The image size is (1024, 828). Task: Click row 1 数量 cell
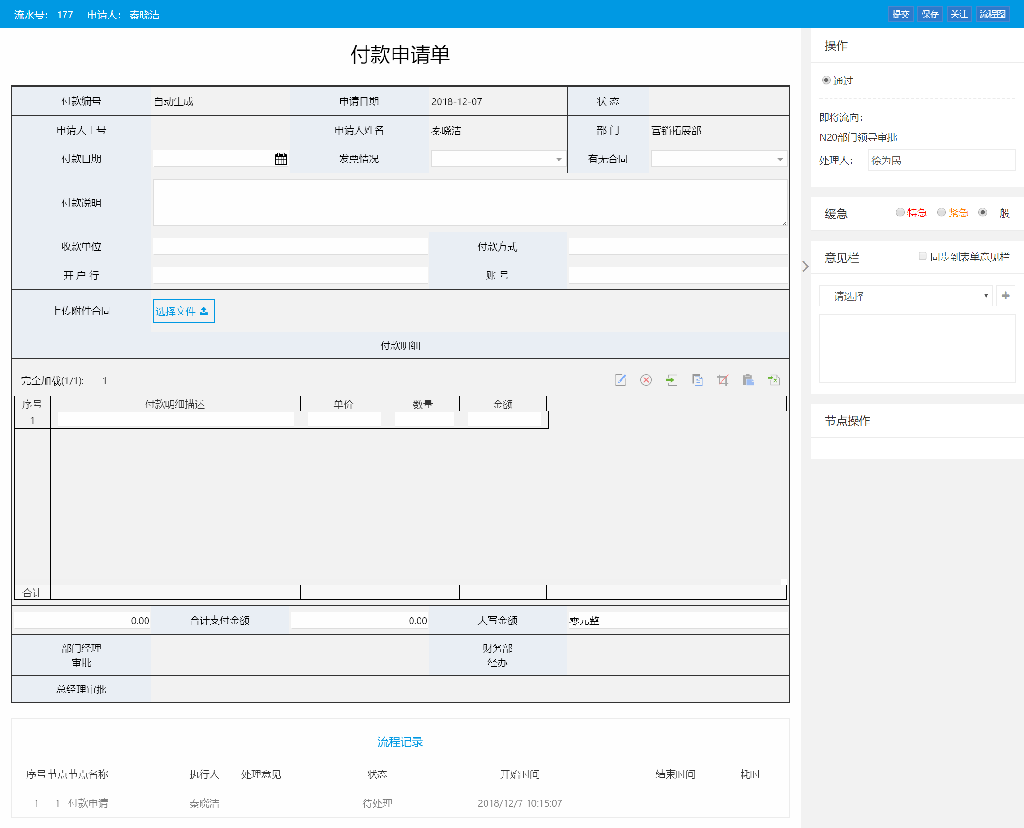[424, 420]
